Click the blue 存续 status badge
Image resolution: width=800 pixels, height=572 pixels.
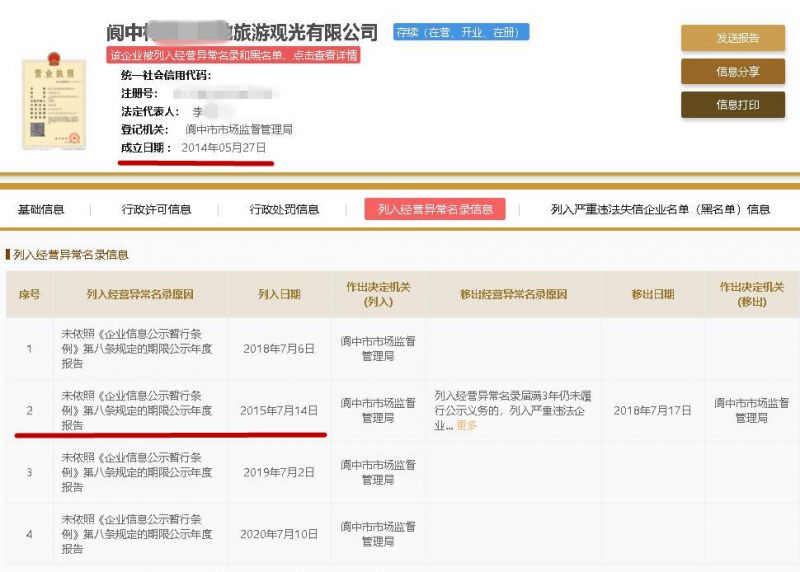(461, 32)
